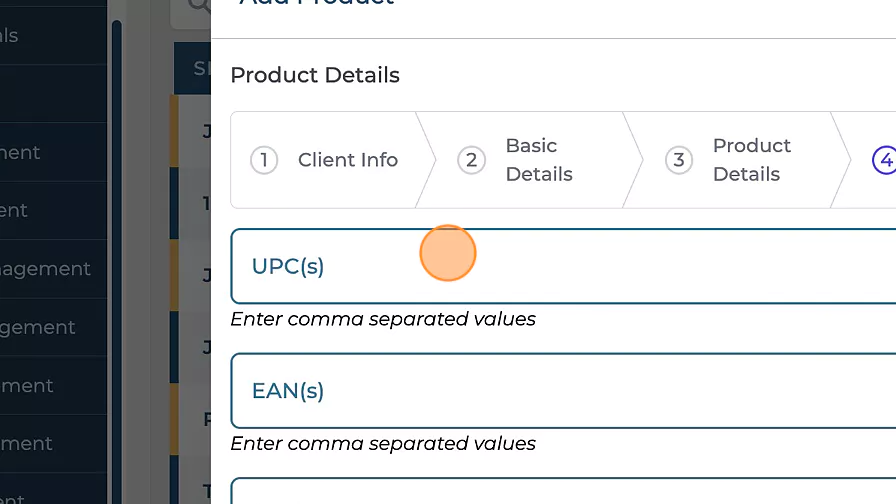Choose the sidebar item ending in "ent"

[x=14, y=211]
